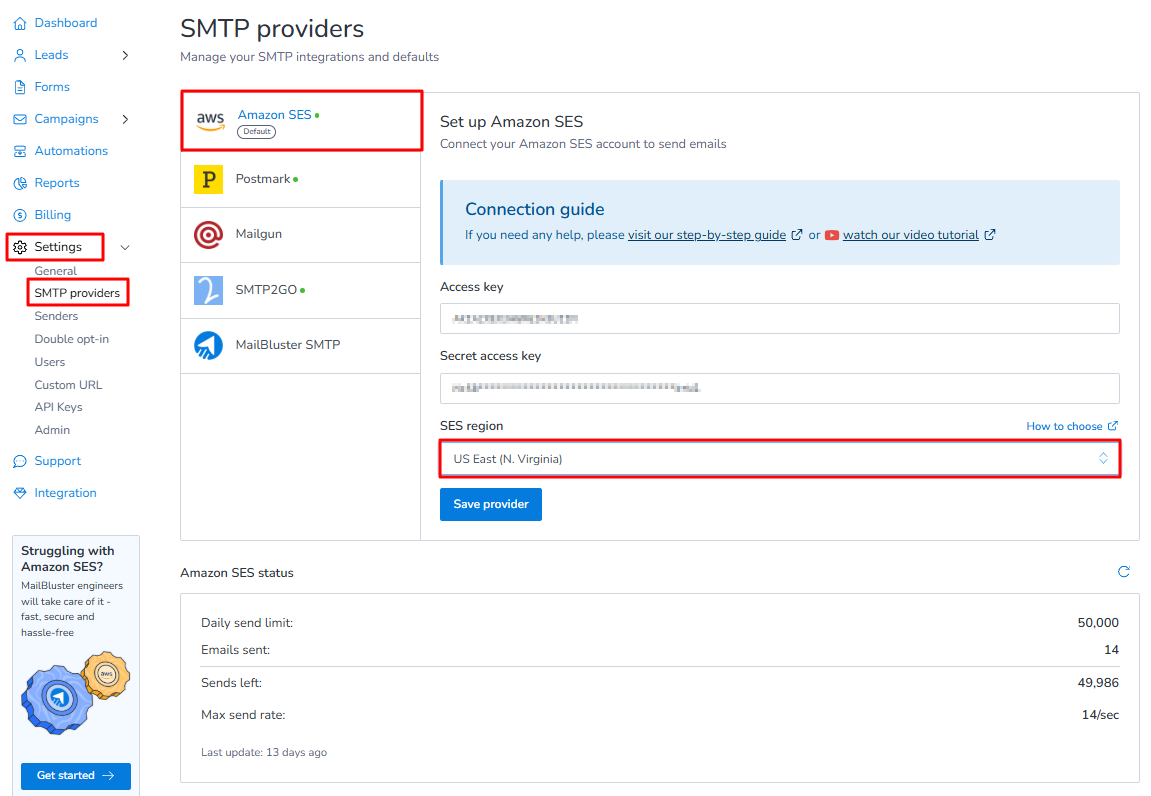
Task: Click the Integration diamond icon
Action: tap(20, 493)
